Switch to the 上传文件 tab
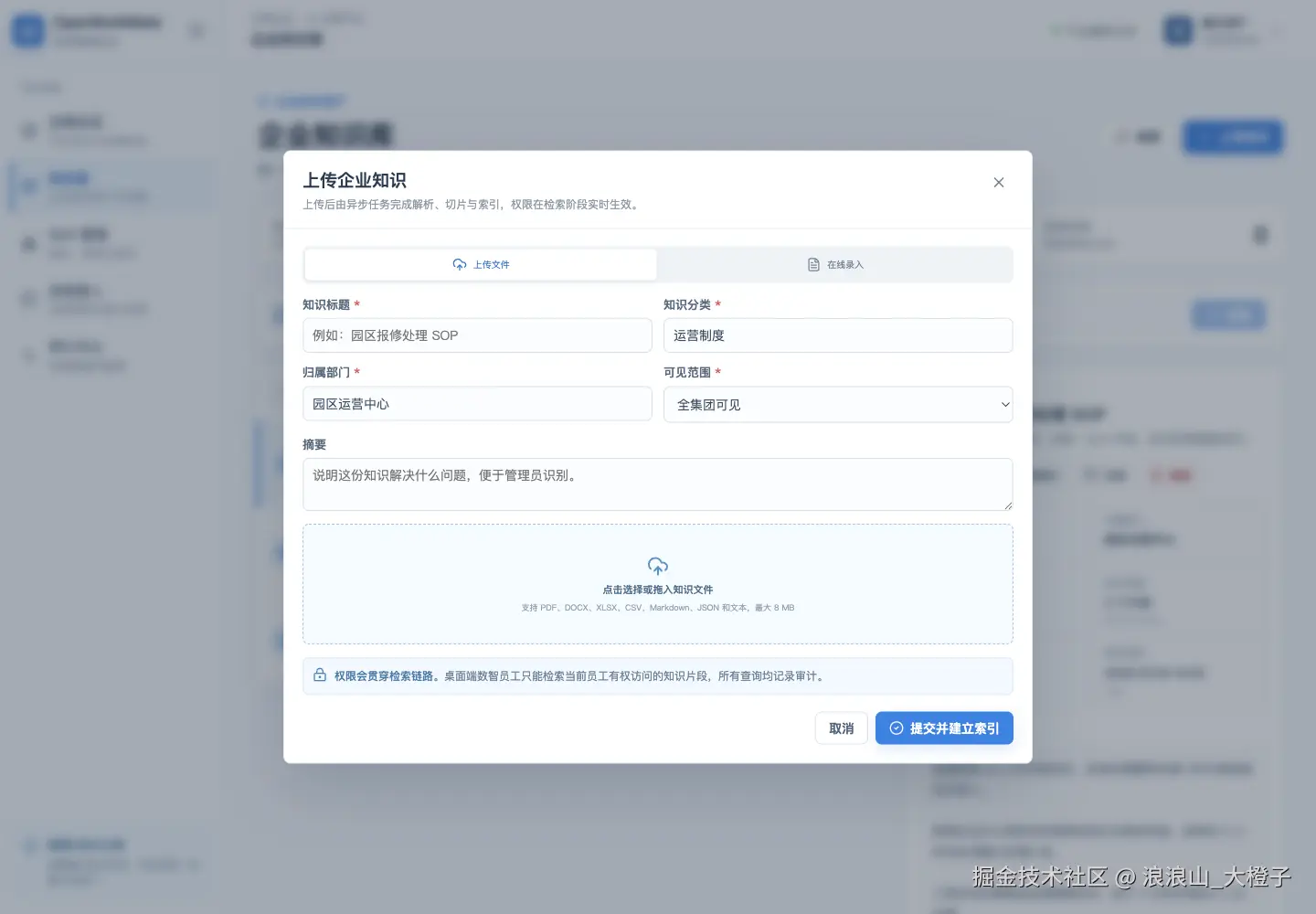The height and width of the screenshot is (914, 1316). (x=481, y=265)
